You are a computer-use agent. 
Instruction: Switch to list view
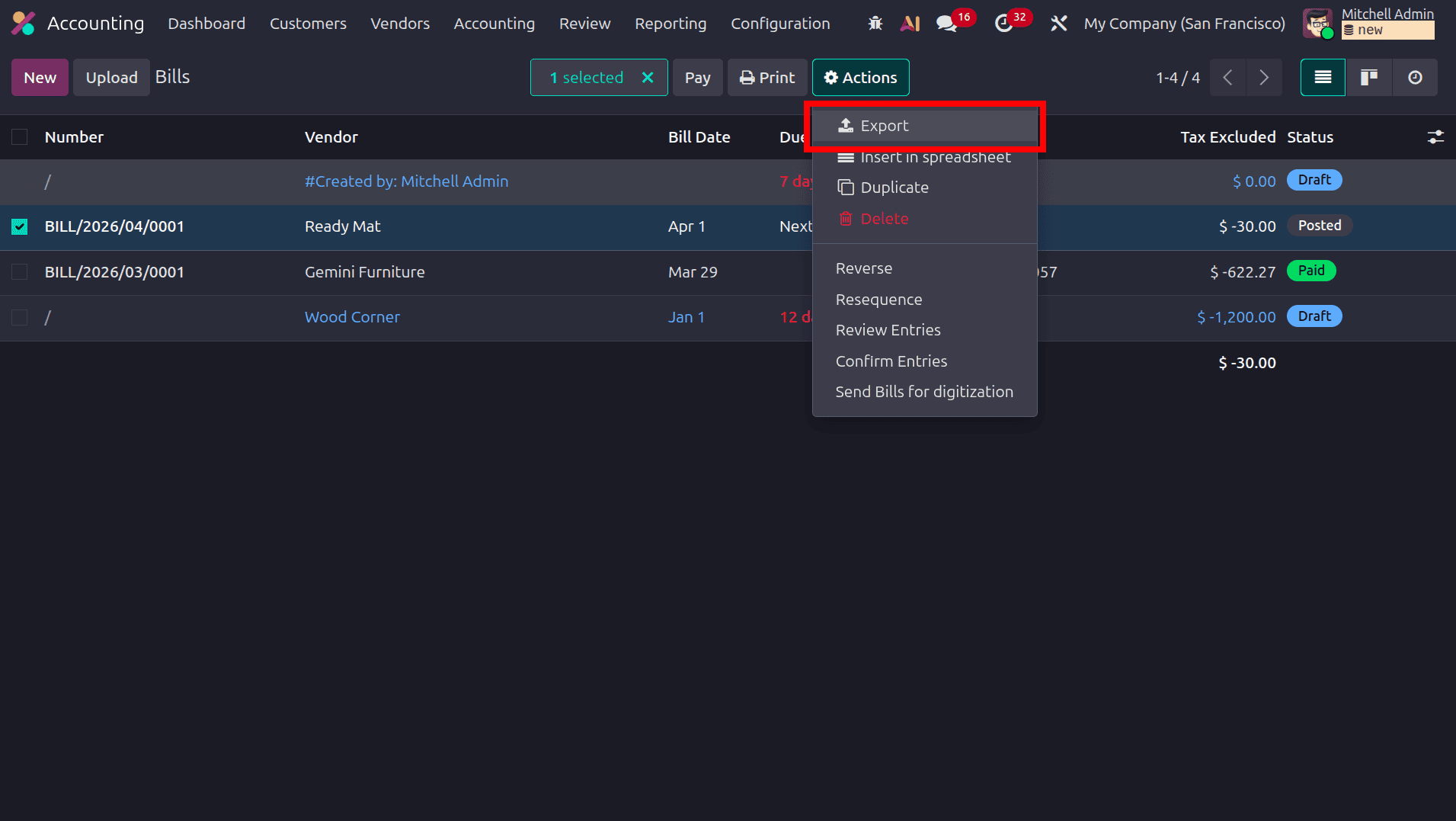click(x=1323, y=78)
